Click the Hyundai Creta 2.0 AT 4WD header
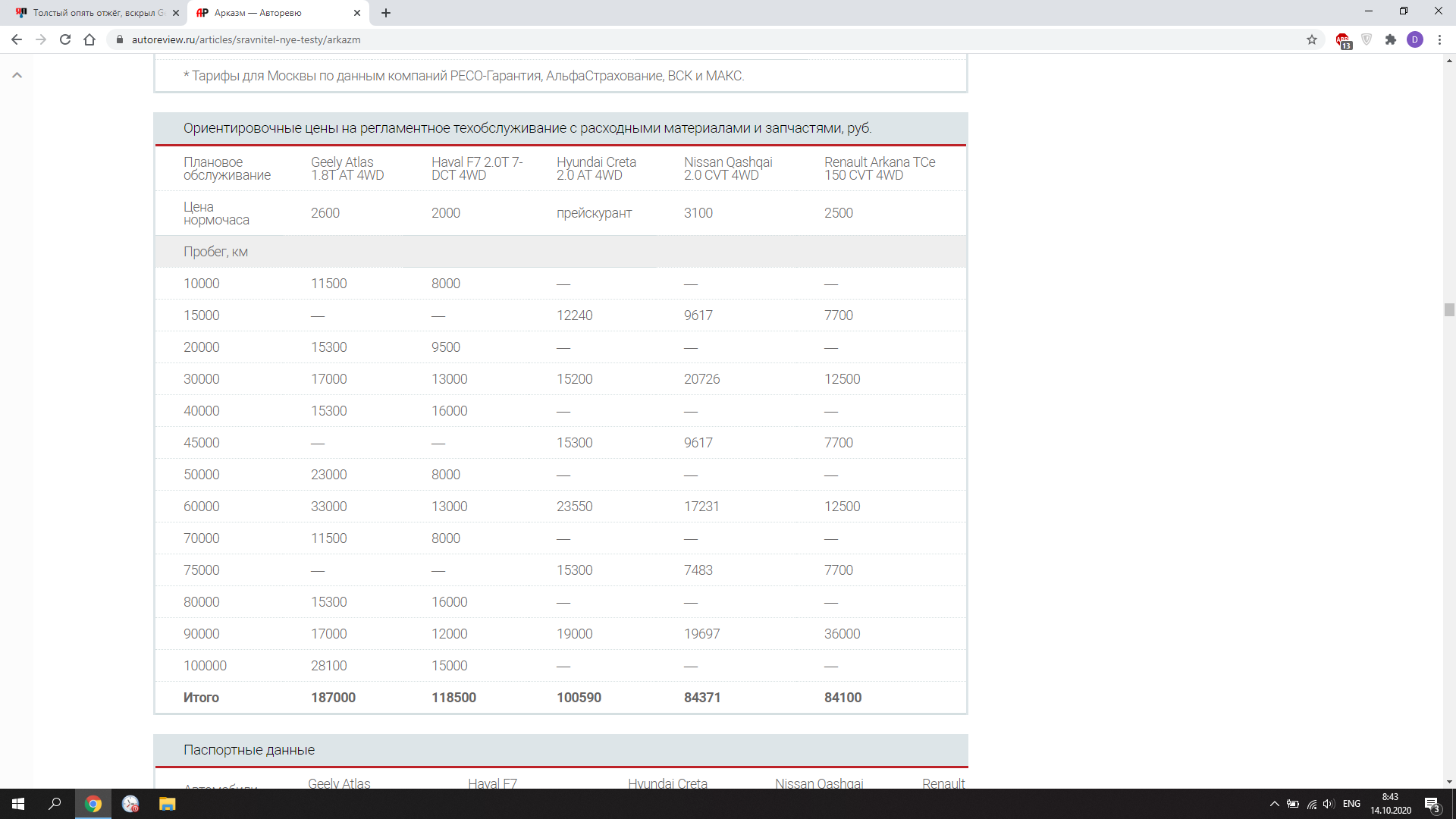This screenshot has height=819, width=1456. 596,168
